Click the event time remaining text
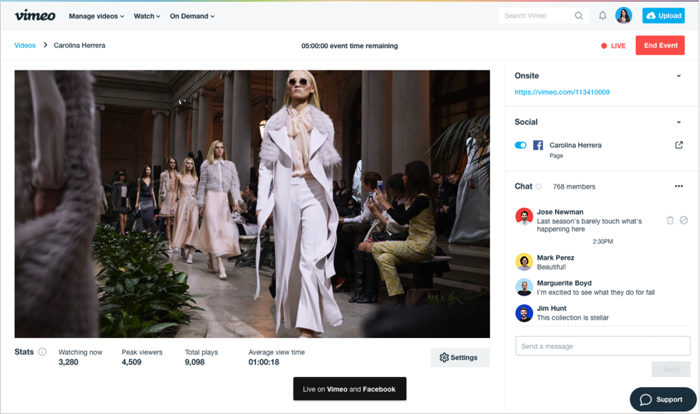Image resolution: width=700 pixels, height=414 pixels. pos(350,46)
